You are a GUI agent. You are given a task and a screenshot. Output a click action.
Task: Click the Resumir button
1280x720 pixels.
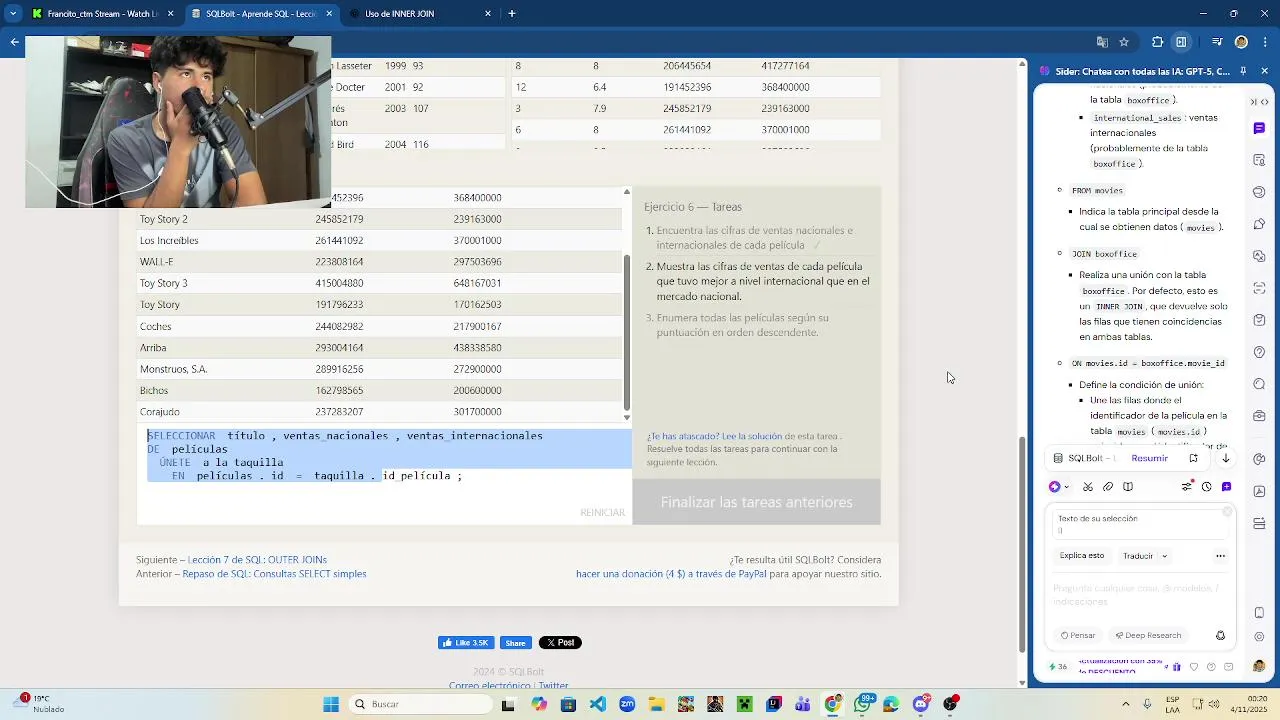1149,458
